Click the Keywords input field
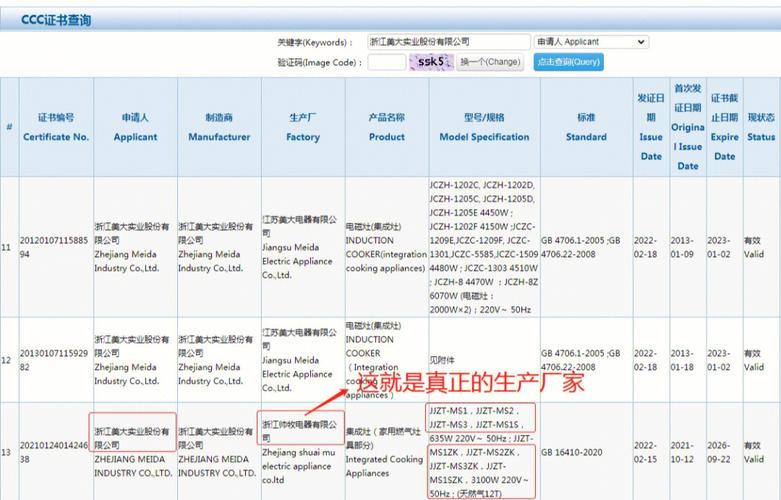 449,42
